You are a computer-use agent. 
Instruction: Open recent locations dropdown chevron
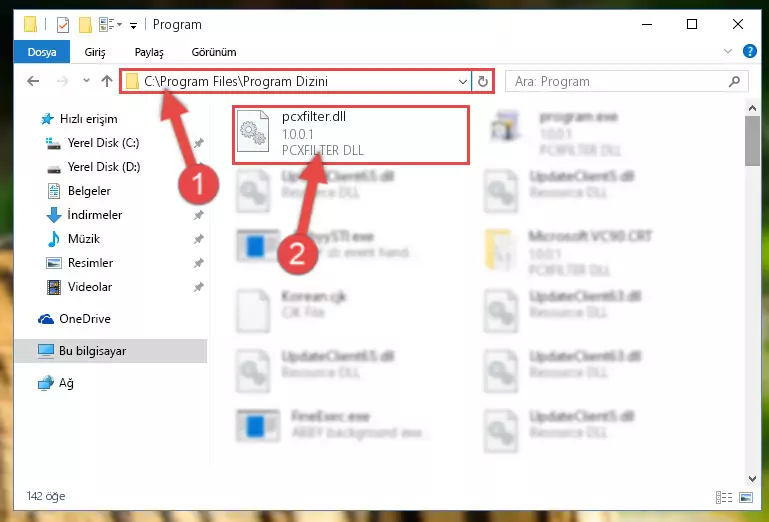86,80
